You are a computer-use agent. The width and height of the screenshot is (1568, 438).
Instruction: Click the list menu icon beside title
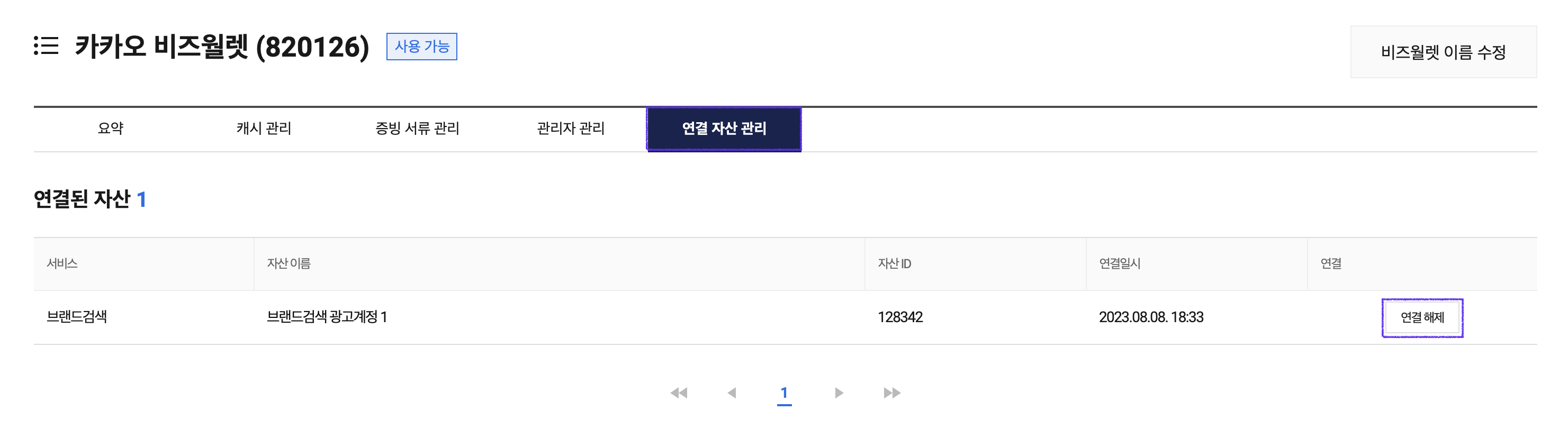tap(46, 45)
